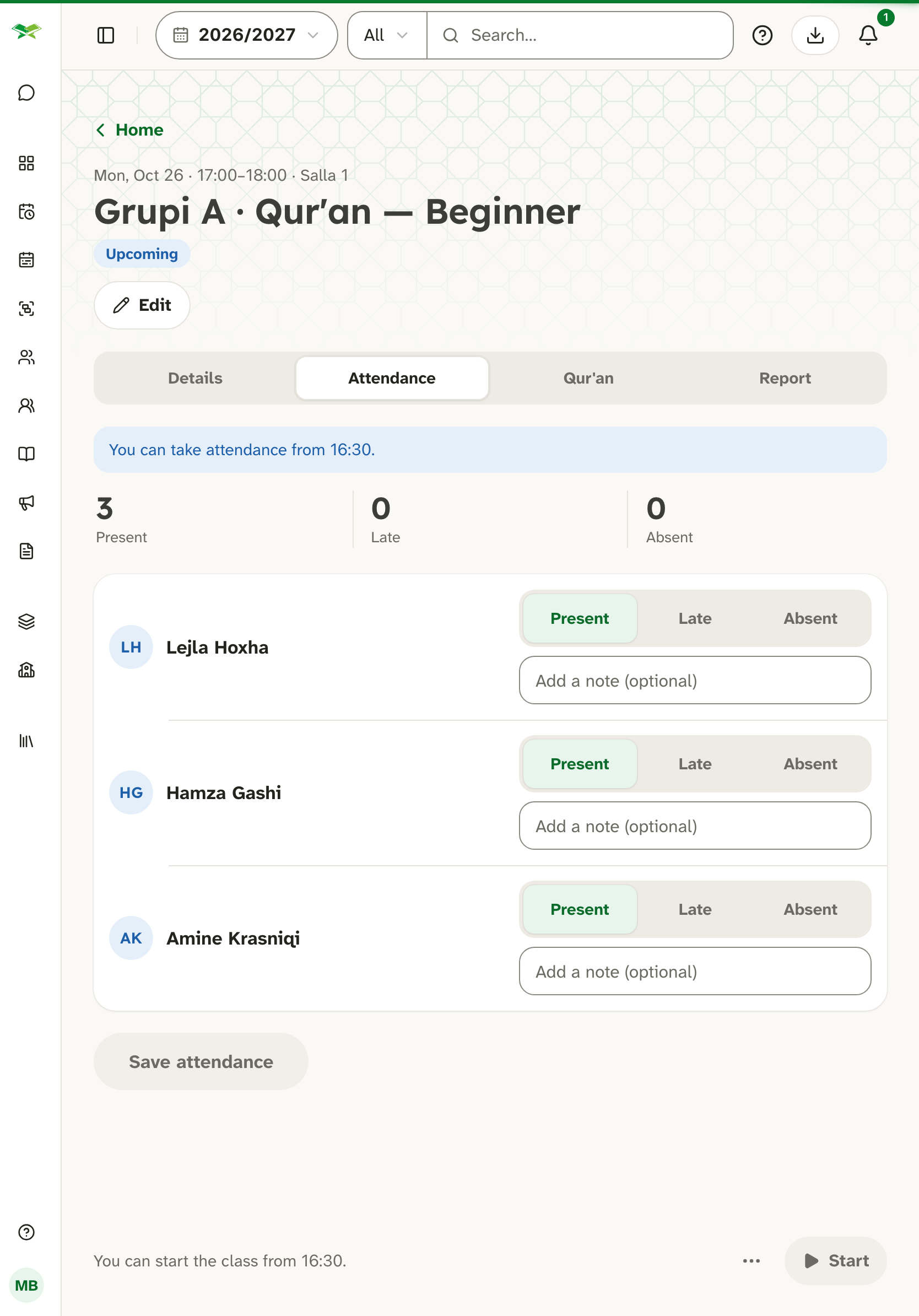This screenshot has width=919, height=1316.
Task: Open the school building icon in sidebar
Action: click(26, 670)
